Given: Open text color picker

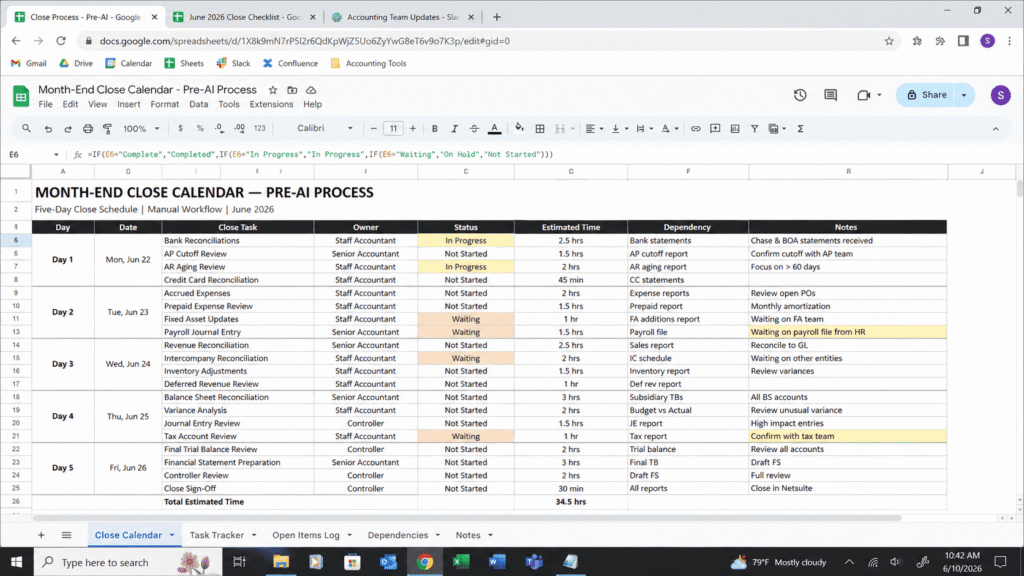Looking at the screenshot, I should point(494,129).
